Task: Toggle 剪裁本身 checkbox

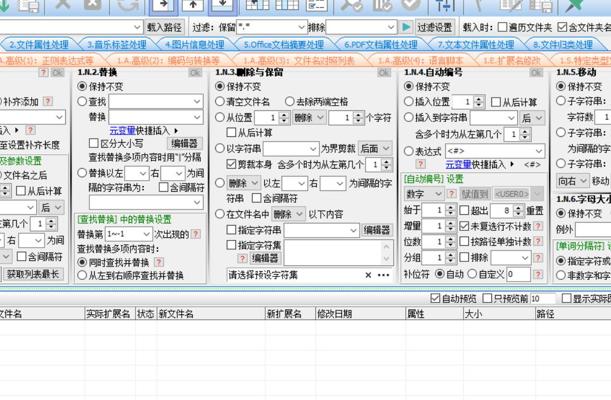Action: [231, 164]
